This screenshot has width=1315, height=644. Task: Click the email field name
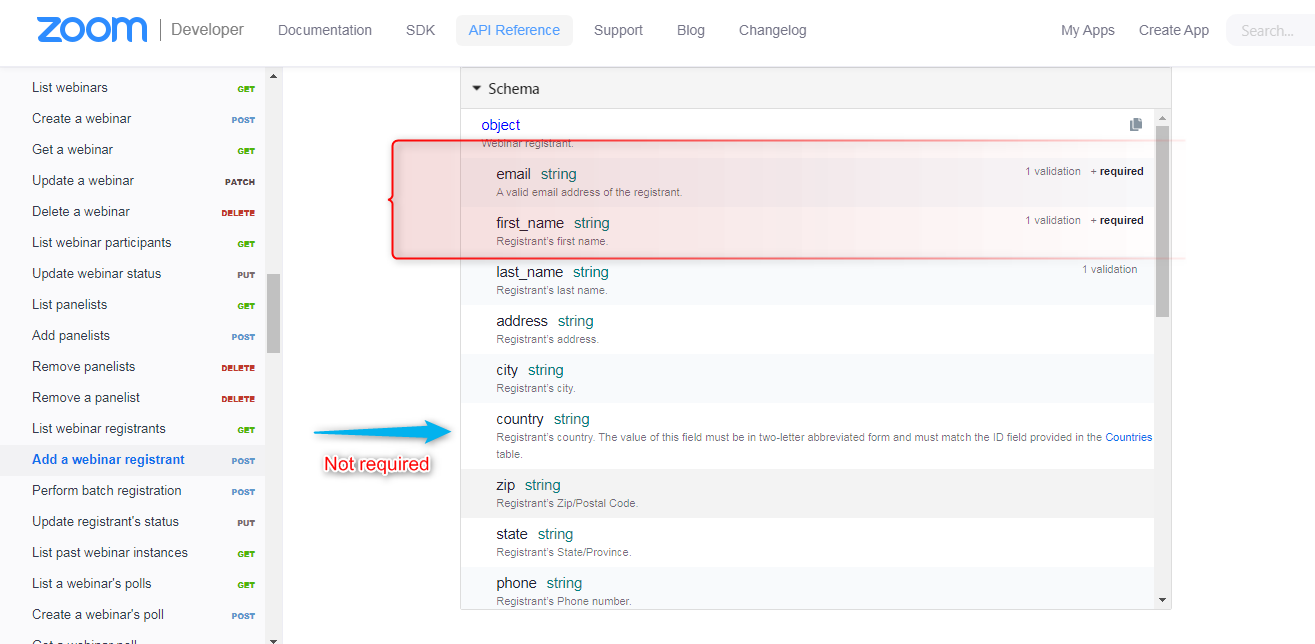(x=513, y=174)
